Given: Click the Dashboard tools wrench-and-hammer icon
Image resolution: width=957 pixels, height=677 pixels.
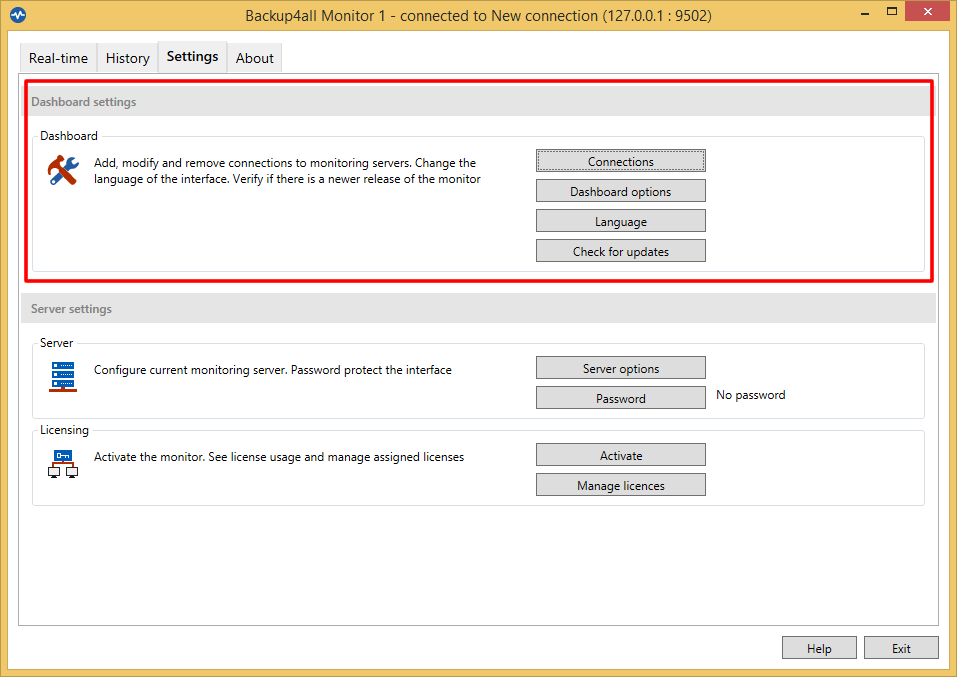Looking at the screenshot, I should [63, 170].
